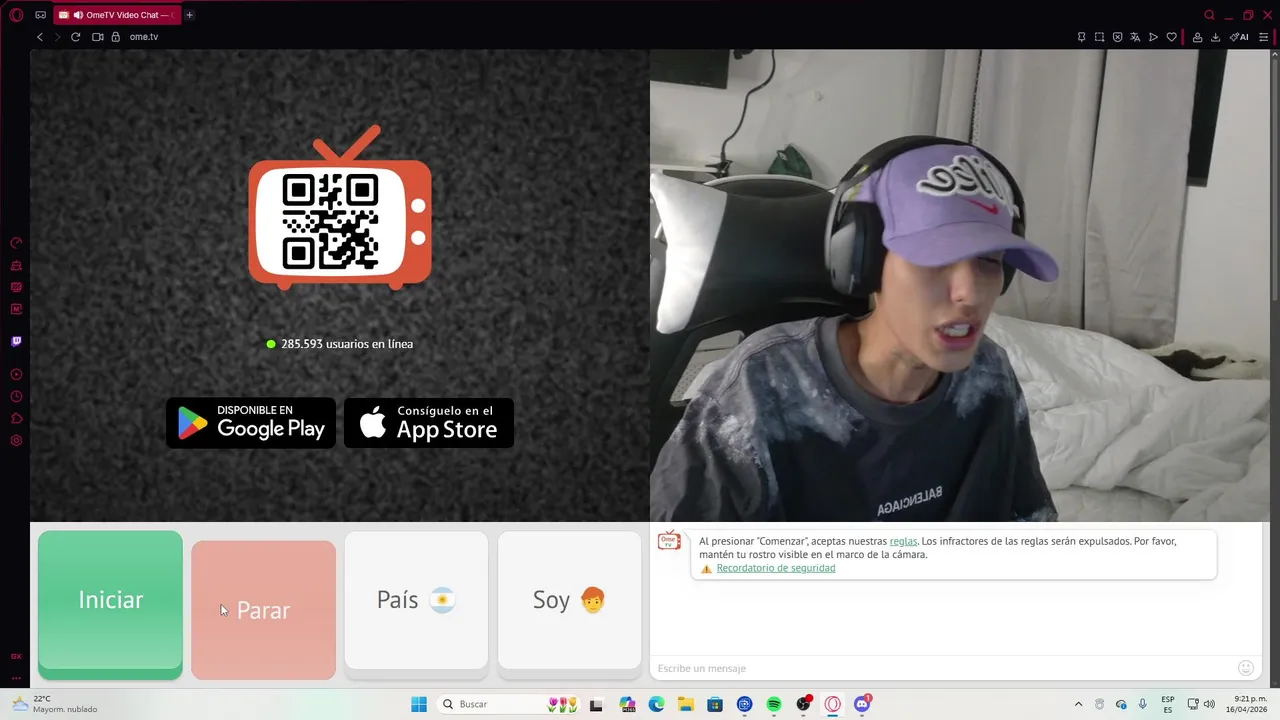Open the GX Corner gamepad icon
The width and height of the screenshot is (1280, 720).
(x=40, y=15)
